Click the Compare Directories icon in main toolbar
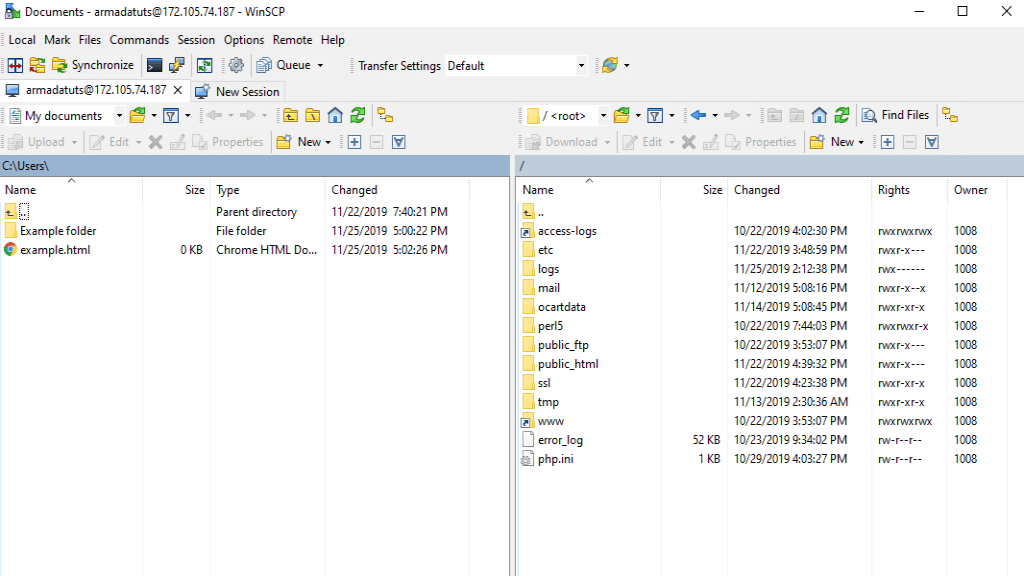 15,65
